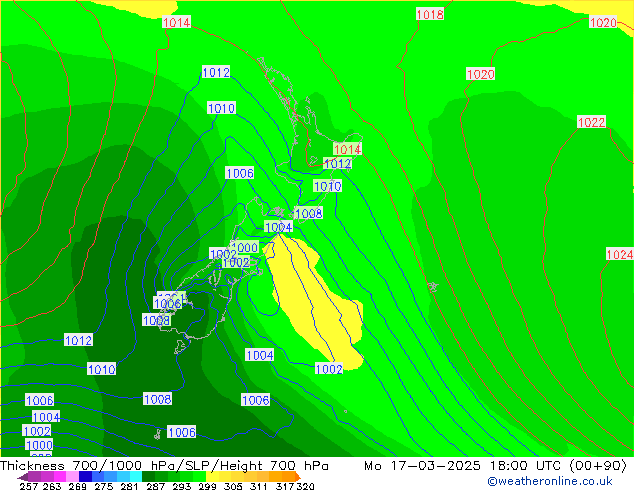Click the legend value 293
This screenshot has height=490, width=634.
pos(182,486)
